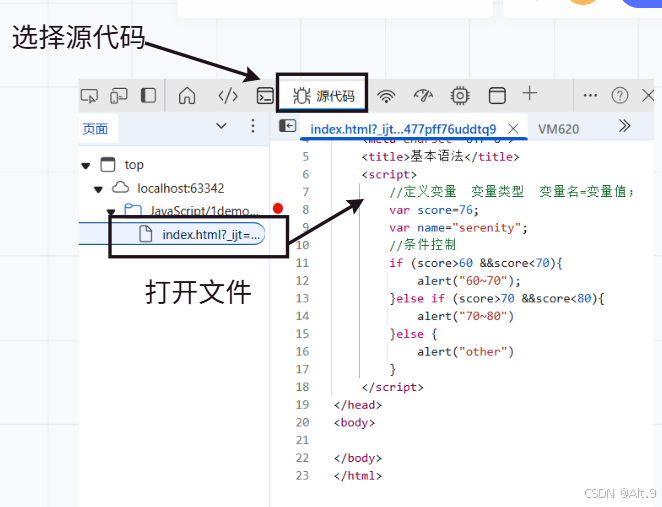
Task: Select the top frame tree item
Action: pyautogui.click(x=134, y=165)
